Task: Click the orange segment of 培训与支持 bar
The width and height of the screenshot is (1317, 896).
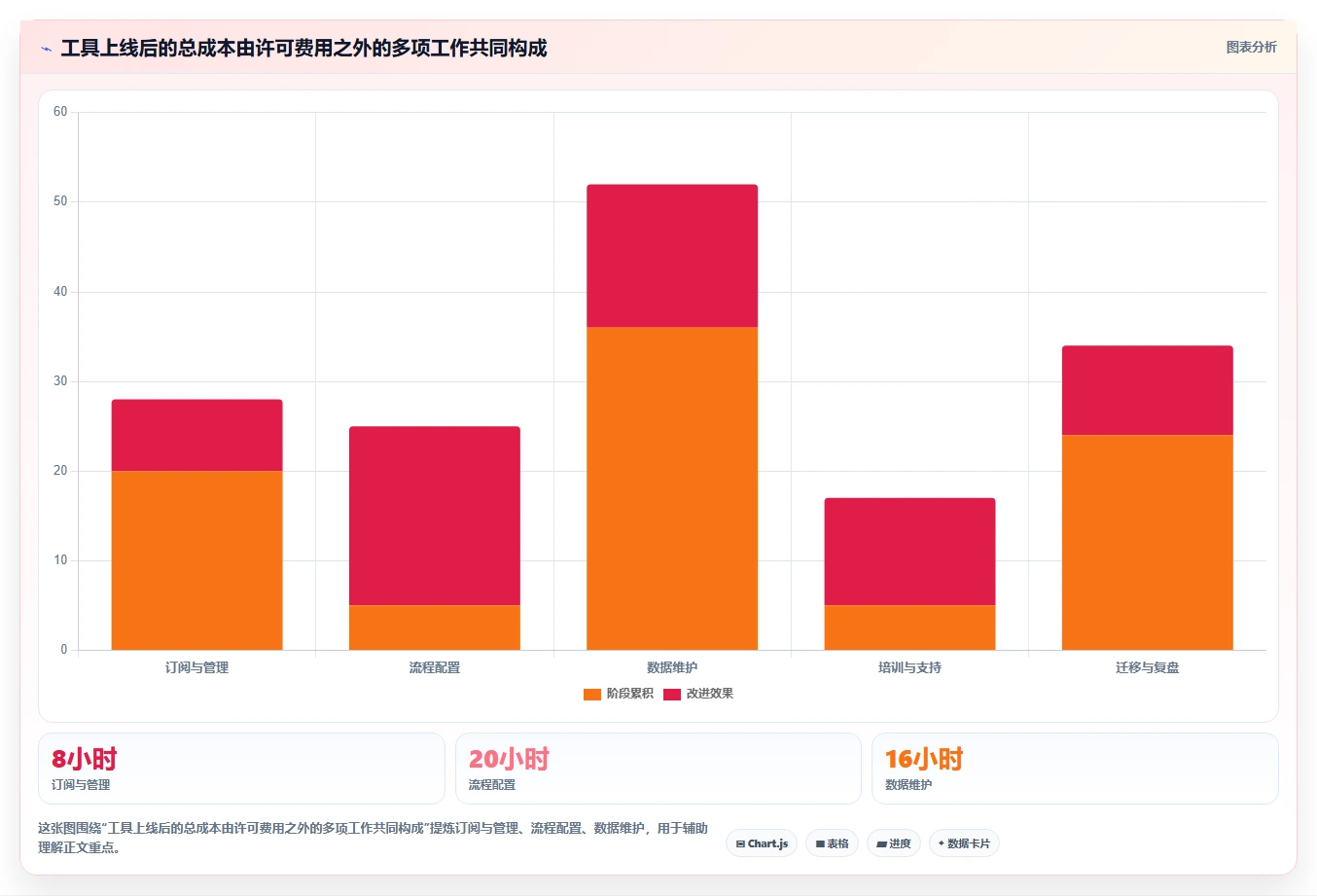Action: point(909,627)
